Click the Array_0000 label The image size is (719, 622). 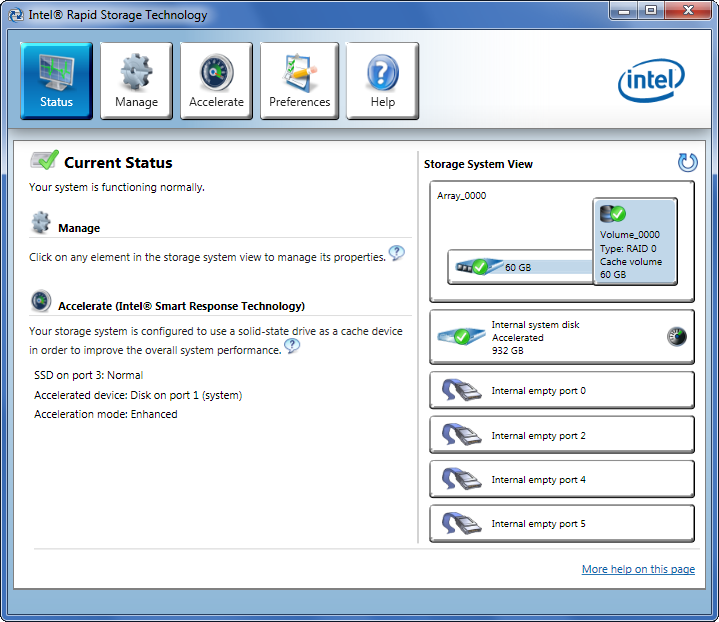tap(461, 196)
